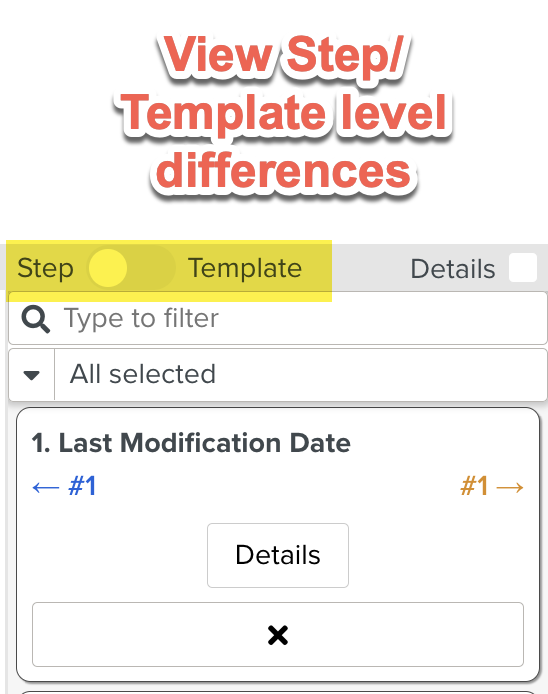Screen dimensions: 548x694
Task: Click the Details text label beside the checkbox
Action: [x=453, y=269]
